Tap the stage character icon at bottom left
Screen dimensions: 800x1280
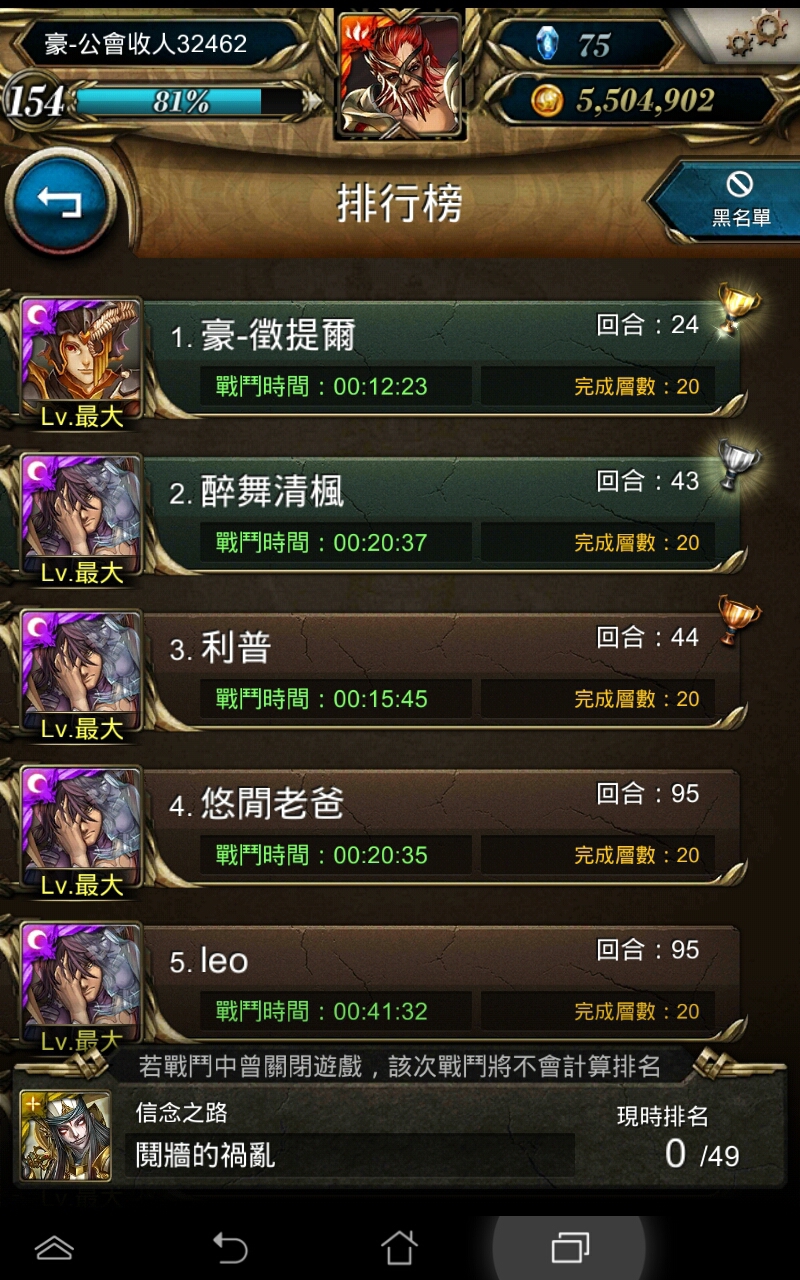click(x=66, y=1137)
